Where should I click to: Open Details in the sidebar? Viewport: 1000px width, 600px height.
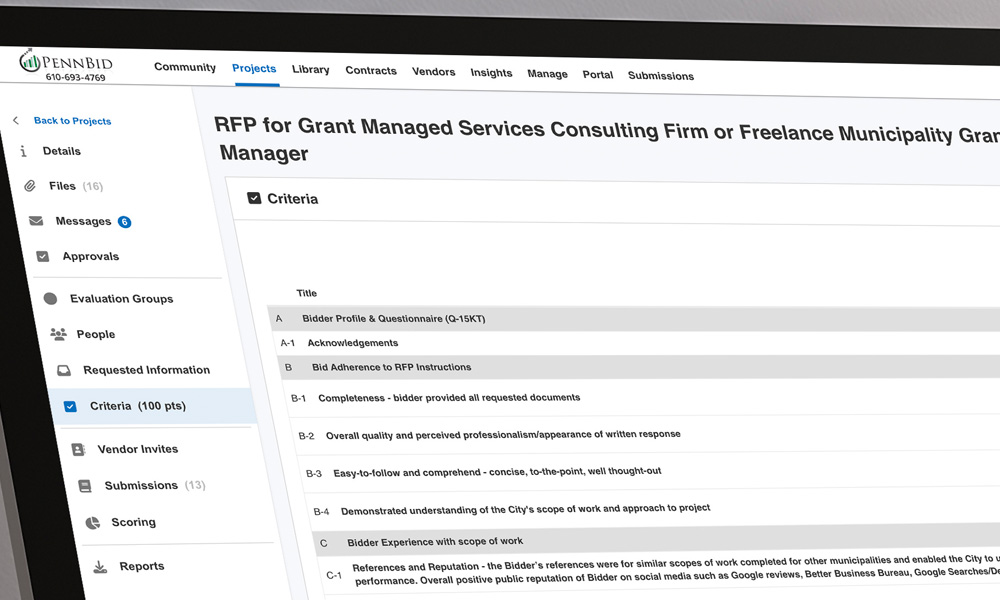61,151
